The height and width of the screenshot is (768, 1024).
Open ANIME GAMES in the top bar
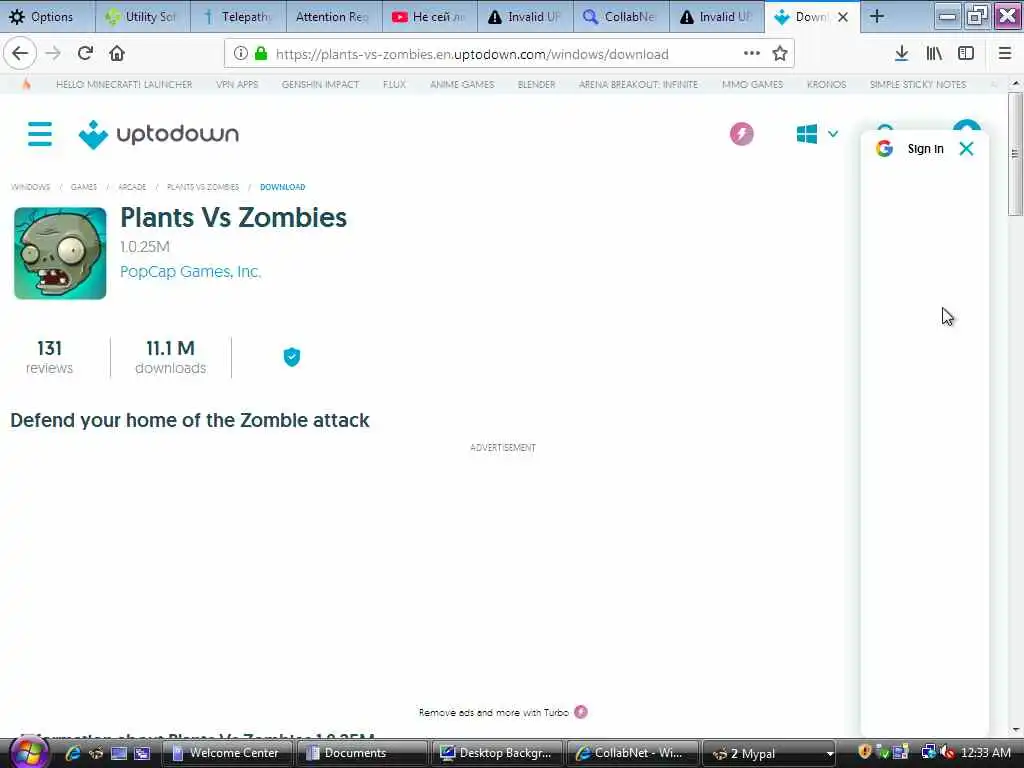(462, 84)
